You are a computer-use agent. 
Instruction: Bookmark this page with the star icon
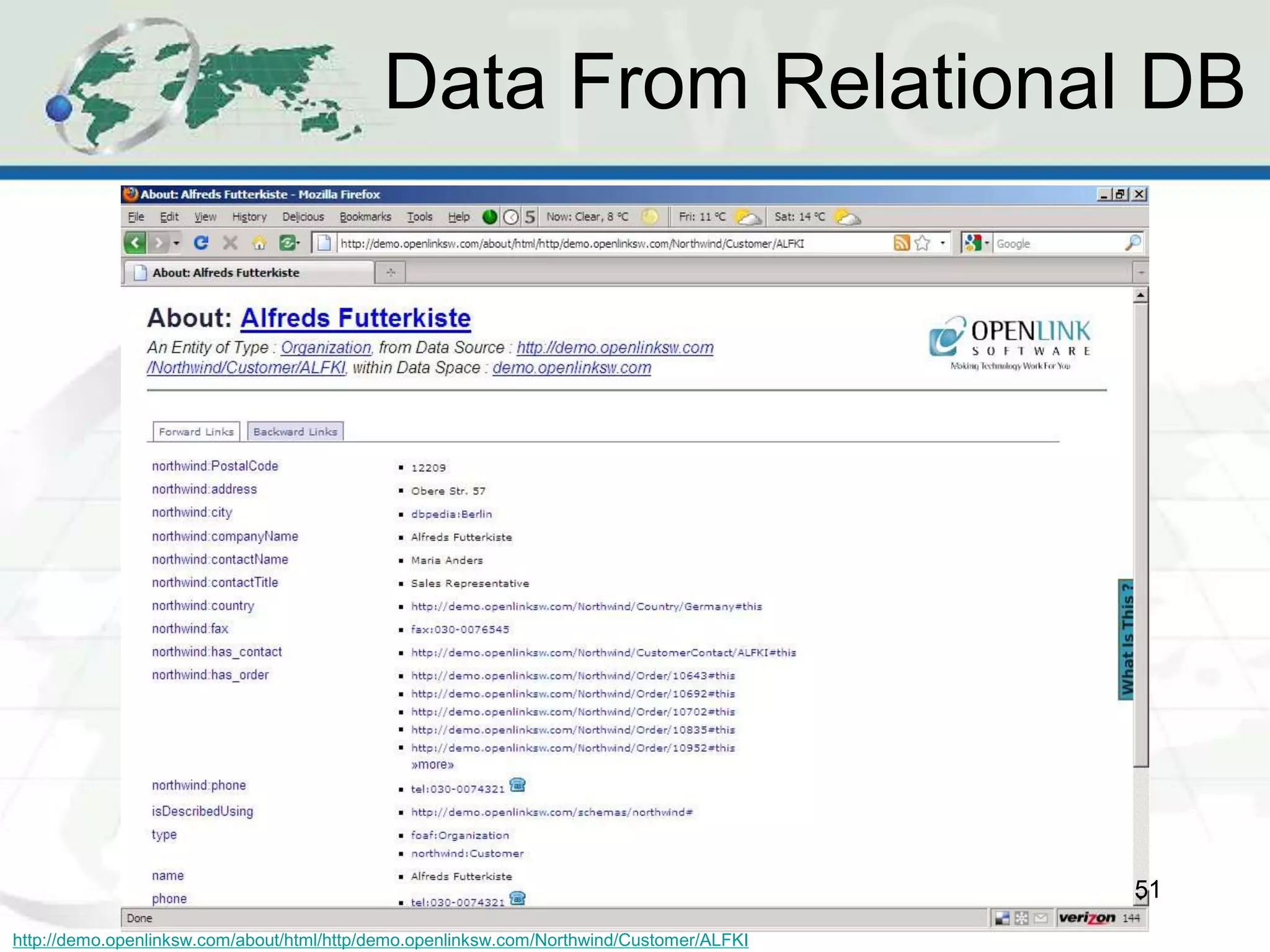tap(923, 243)
